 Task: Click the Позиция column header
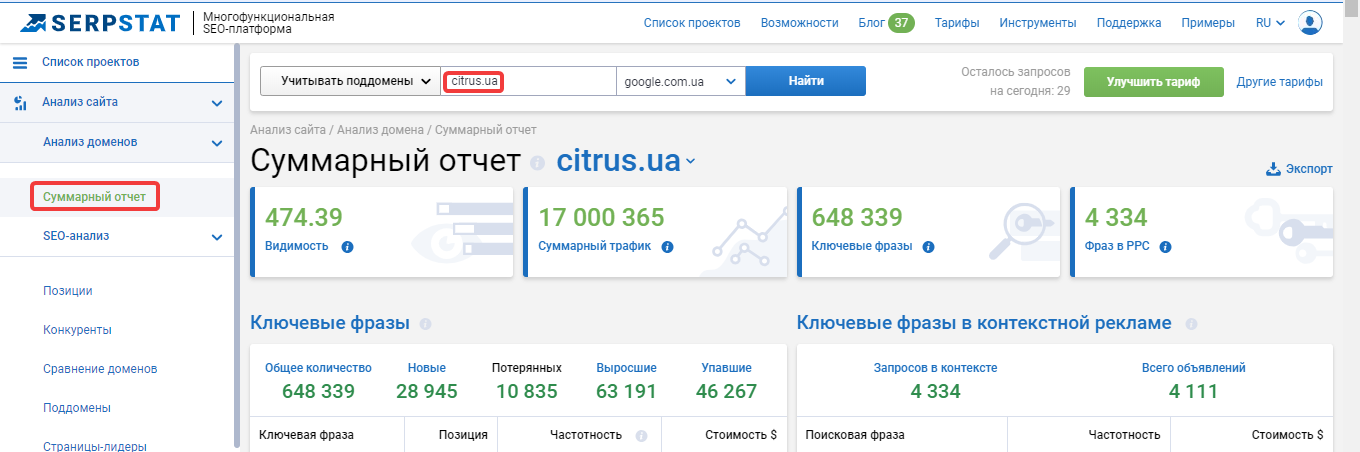click(463, 436)
